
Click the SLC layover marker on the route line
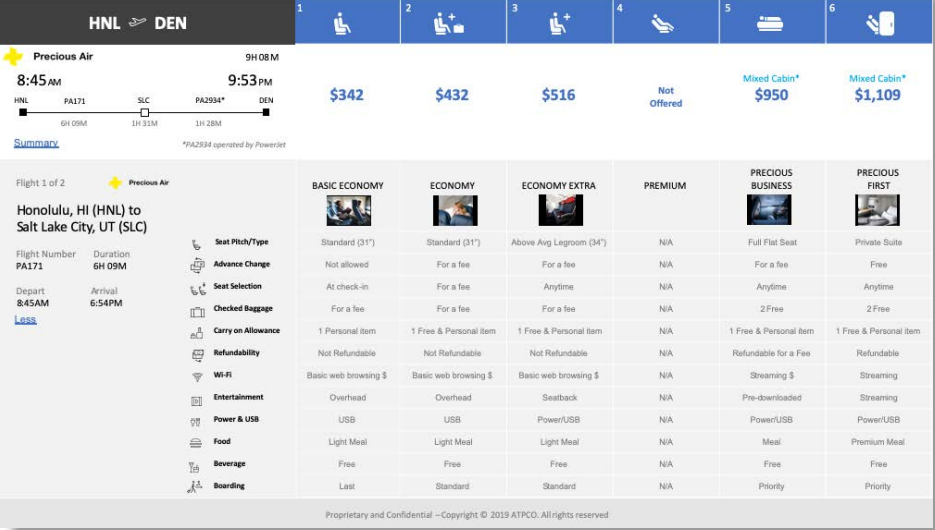(144, 113)
